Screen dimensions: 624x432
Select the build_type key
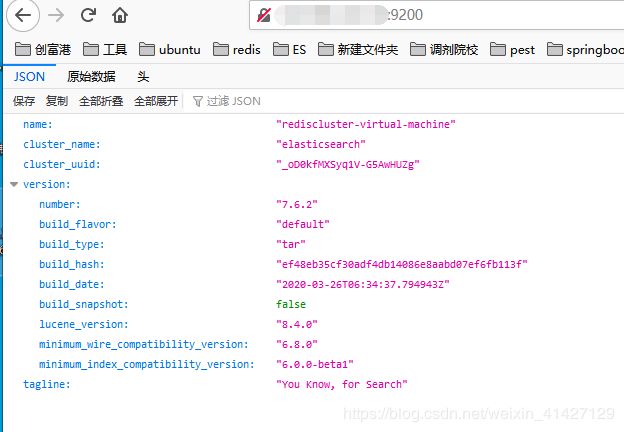pyautogui.click(x=72, y=244)
